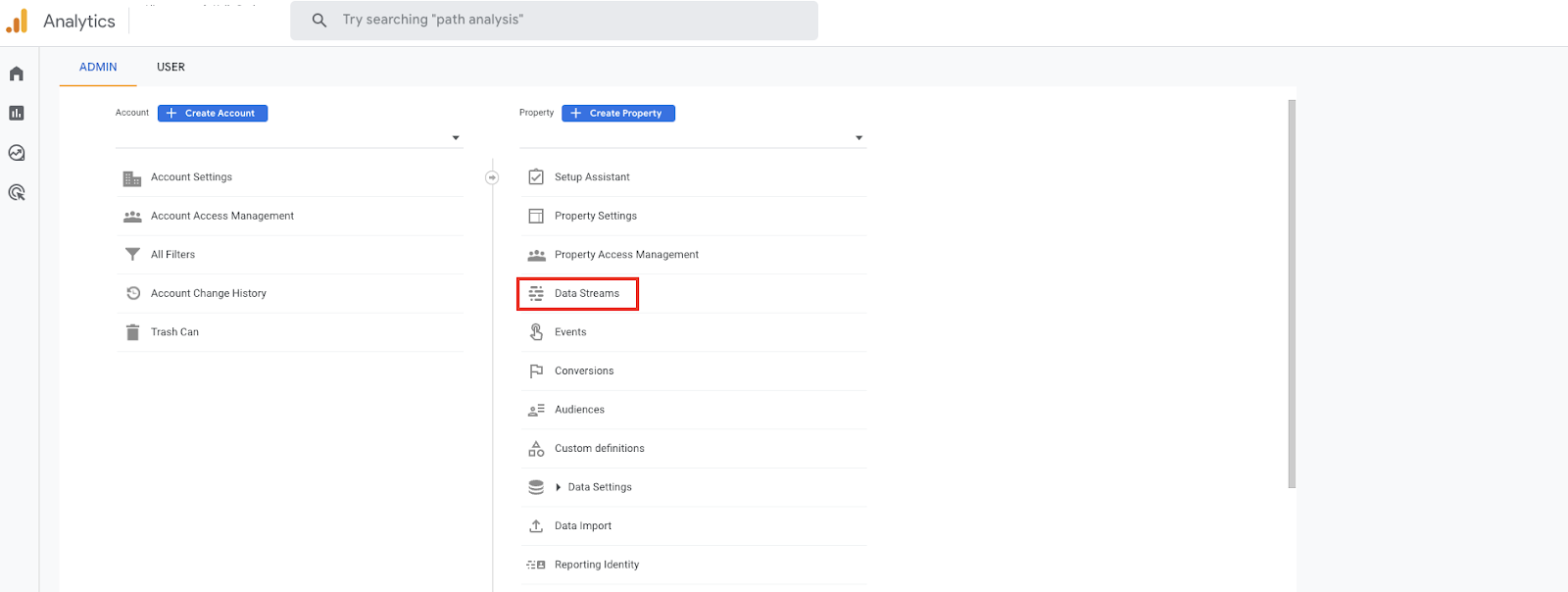1568x592 pixels.
Task: Open the Account selector dropdown
Action: (456, 138)
